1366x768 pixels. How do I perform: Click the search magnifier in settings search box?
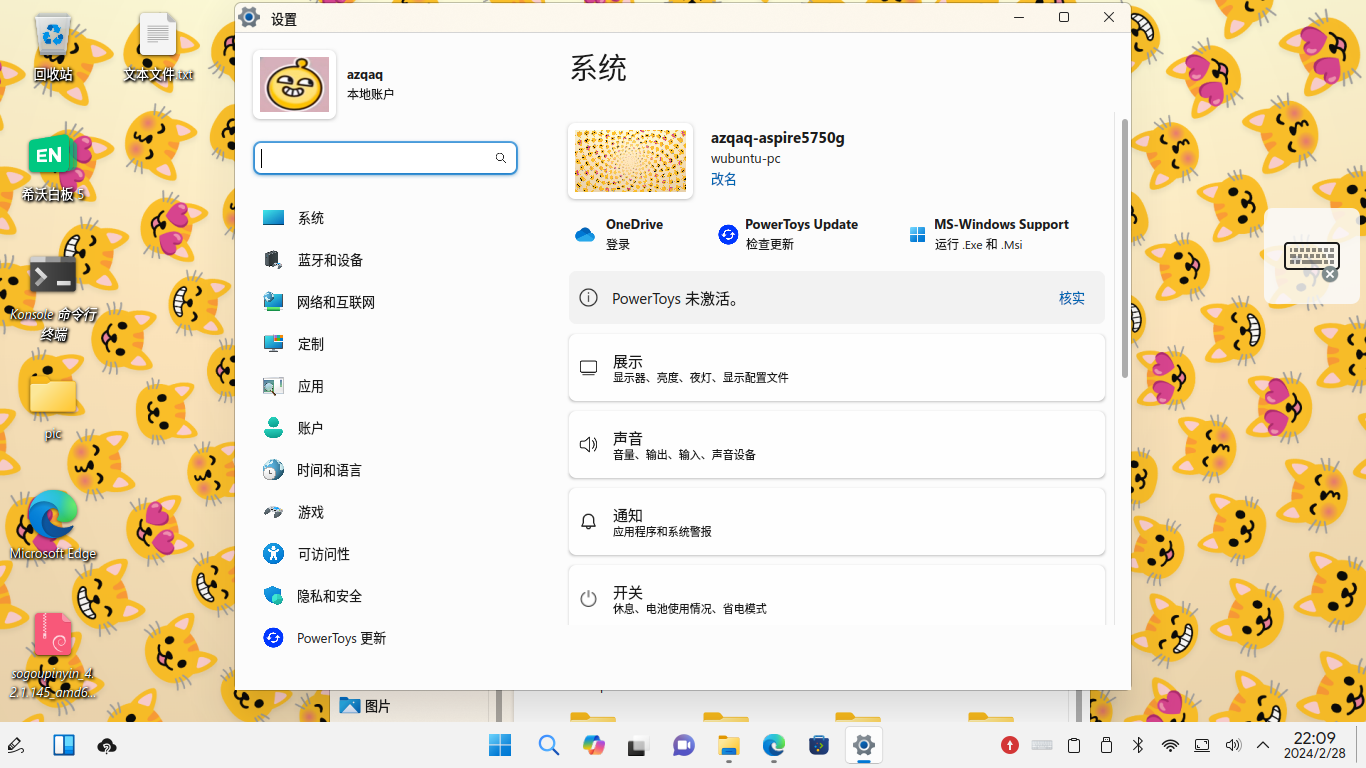(x=501, y=158)
